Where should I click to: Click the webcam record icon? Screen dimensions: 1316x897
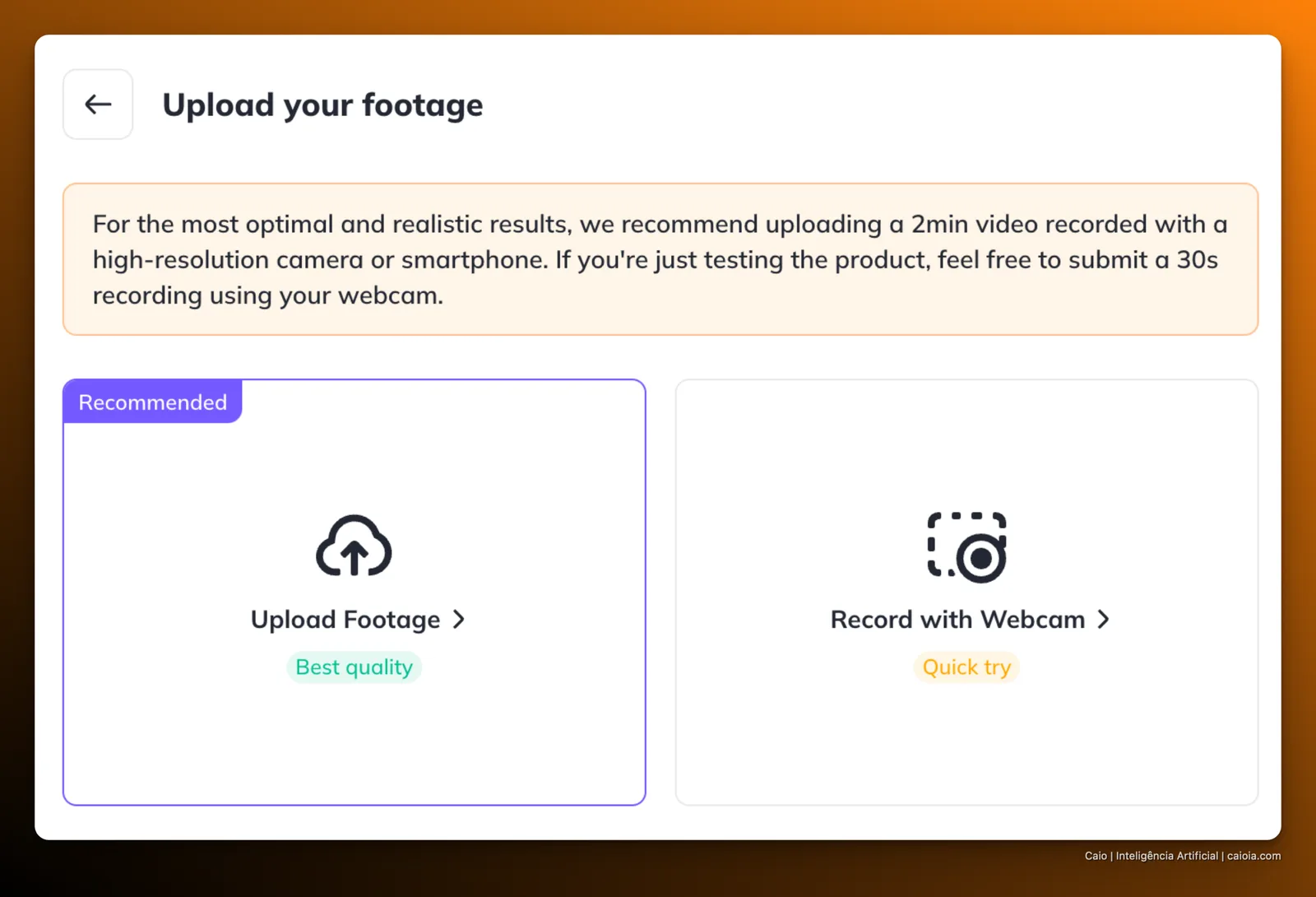pyautogui.click(x=966, y=547)
